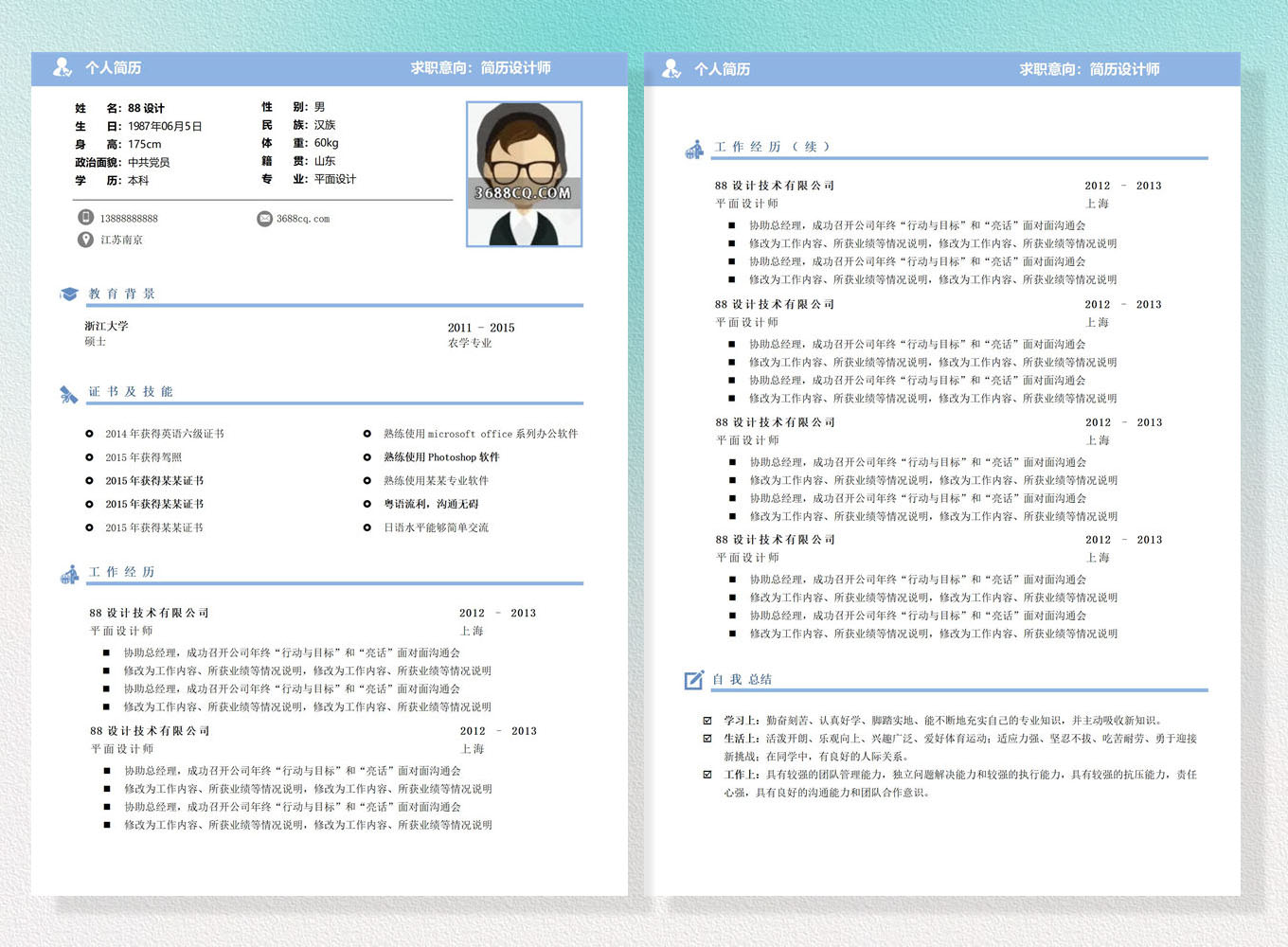The image size is (1288, 947).
Task: Click the person icon in right page header
Action: [671, 68]
